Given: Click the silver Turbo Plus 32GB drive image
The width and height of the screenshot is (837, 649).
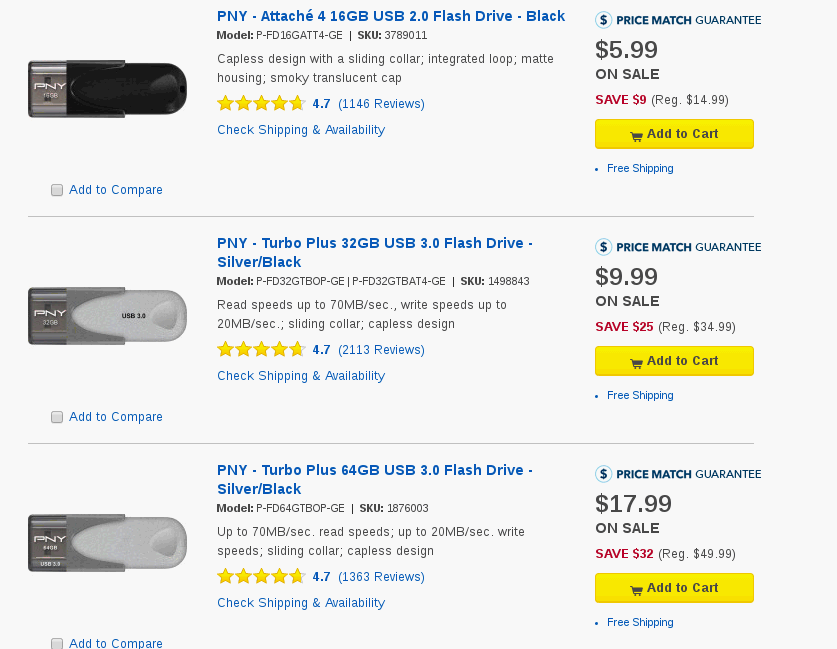Looking at the screenshot, I should 108,316.
